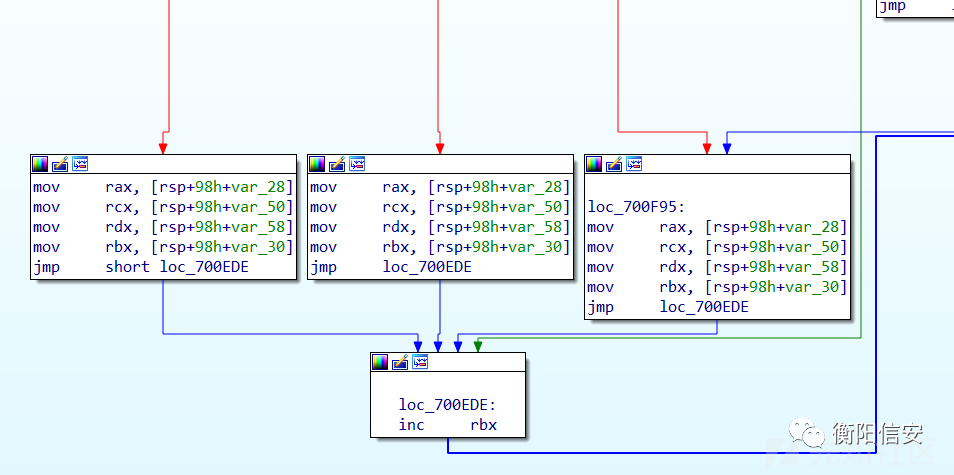Select 'mov rdx' line in the middle block
The height and width of the screenshot is (475, 954).
440,227
